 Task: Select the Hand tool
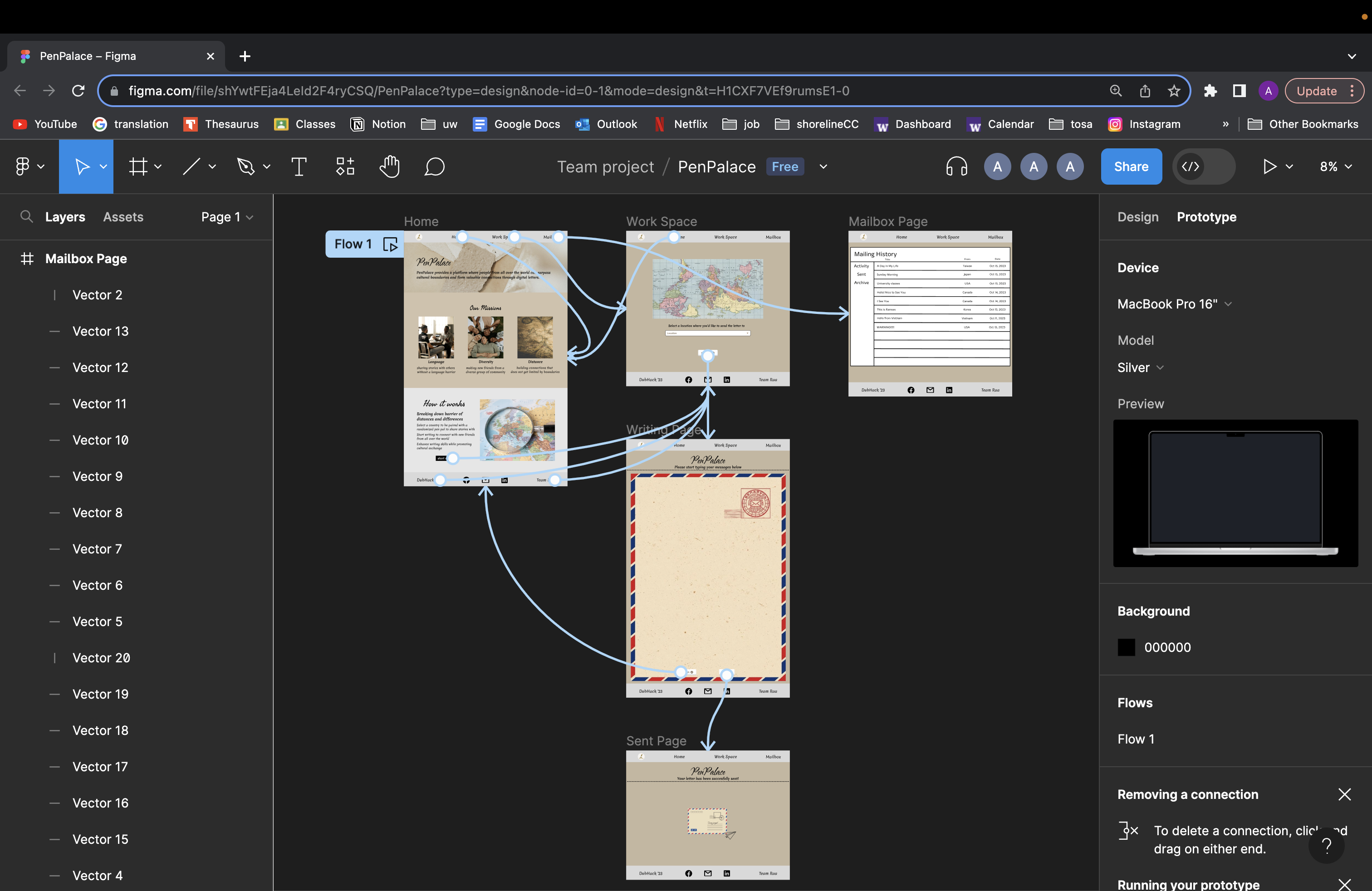pos(390,166)
